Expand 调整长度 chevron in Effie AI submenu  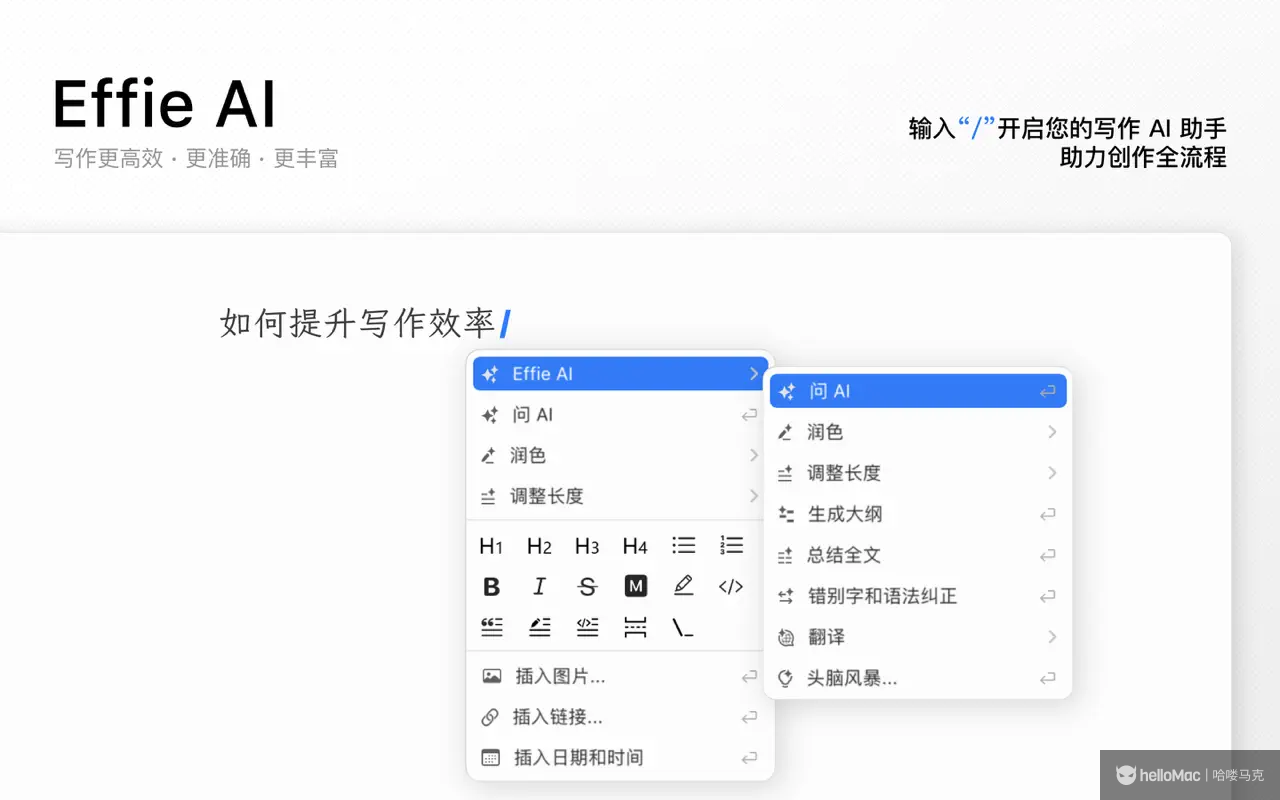[1051, 473]
